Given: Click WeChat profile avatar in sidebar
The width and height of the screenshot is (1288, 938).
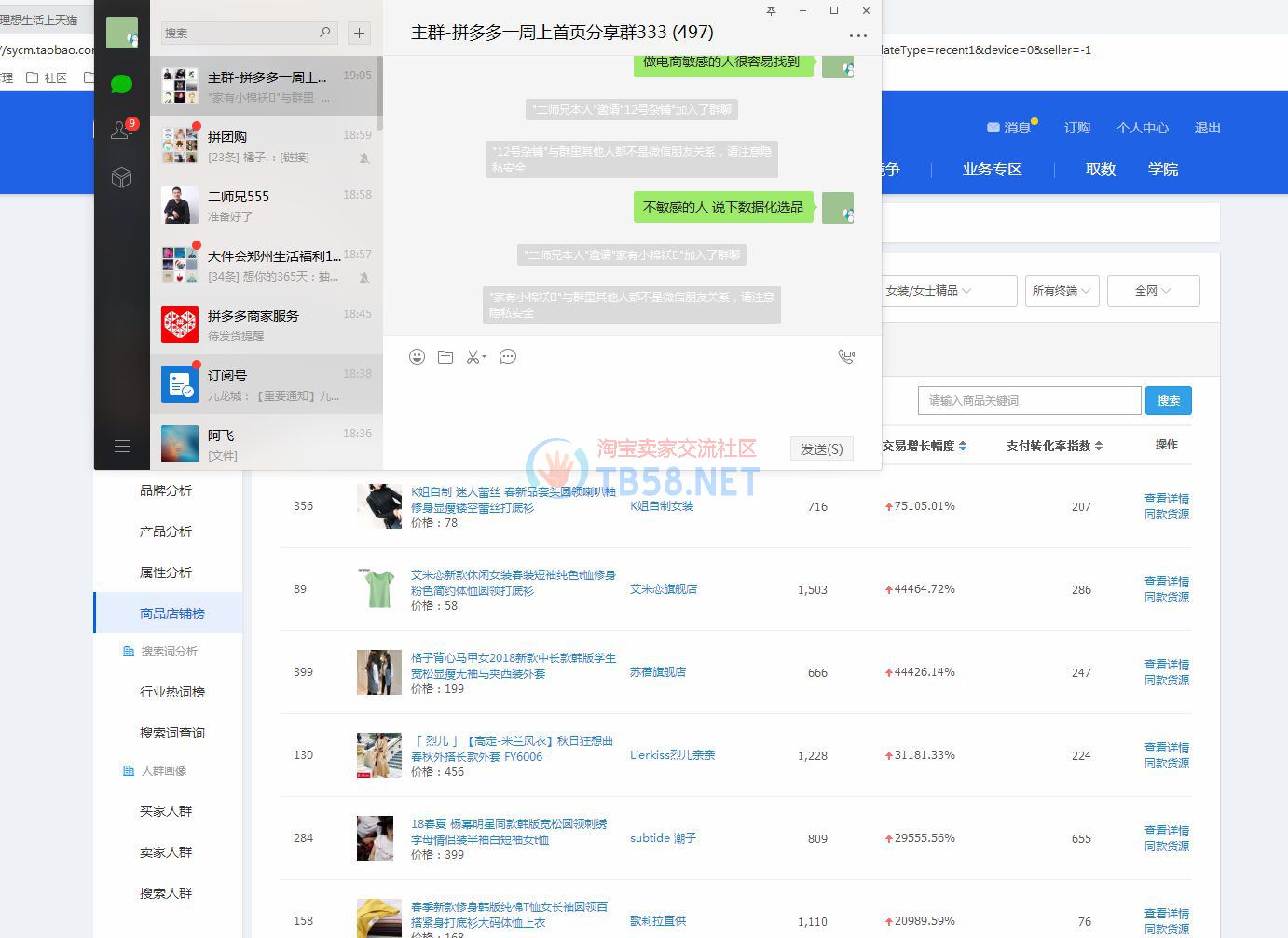Looking at the screenshot, I should tap(122, 33).
